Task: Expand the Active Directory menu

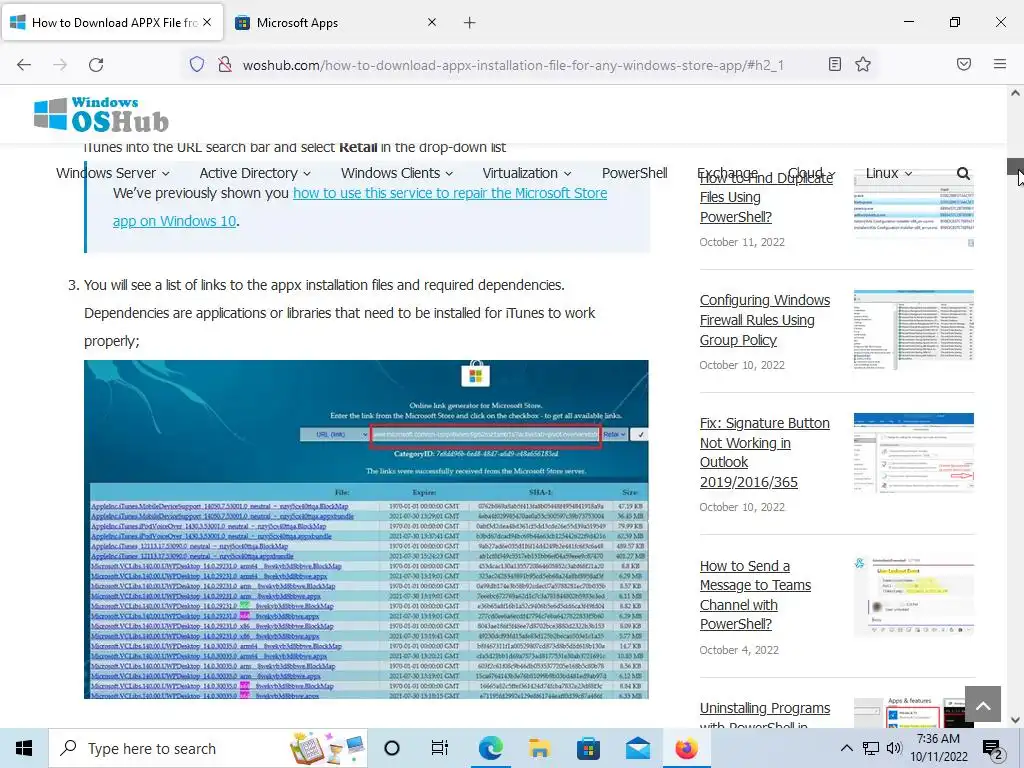Action: tap(255, 173)
